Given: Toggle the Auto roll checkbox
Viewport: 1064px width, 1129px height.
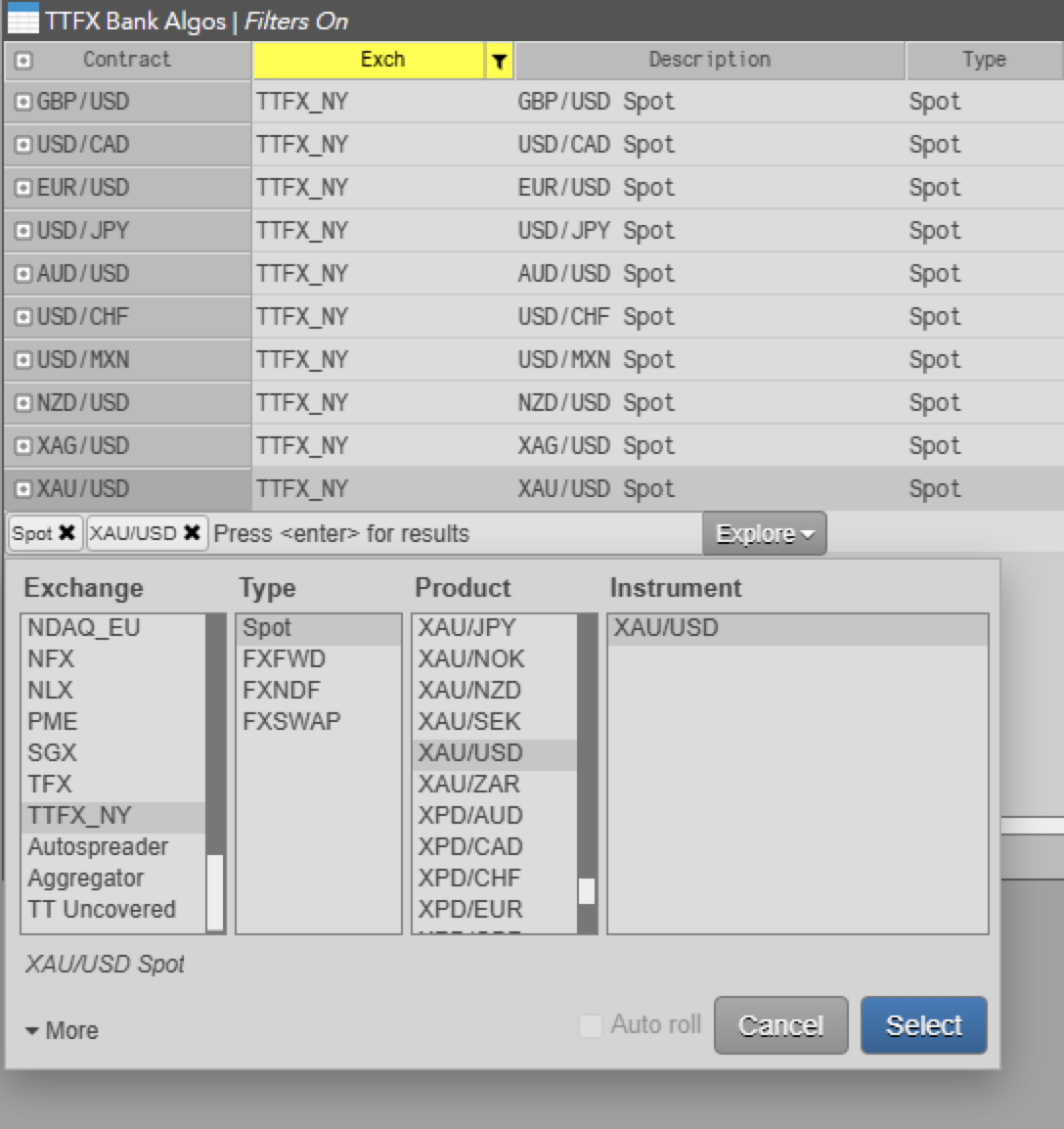Looking at the screenshot, I should [x=591, y=1025].
